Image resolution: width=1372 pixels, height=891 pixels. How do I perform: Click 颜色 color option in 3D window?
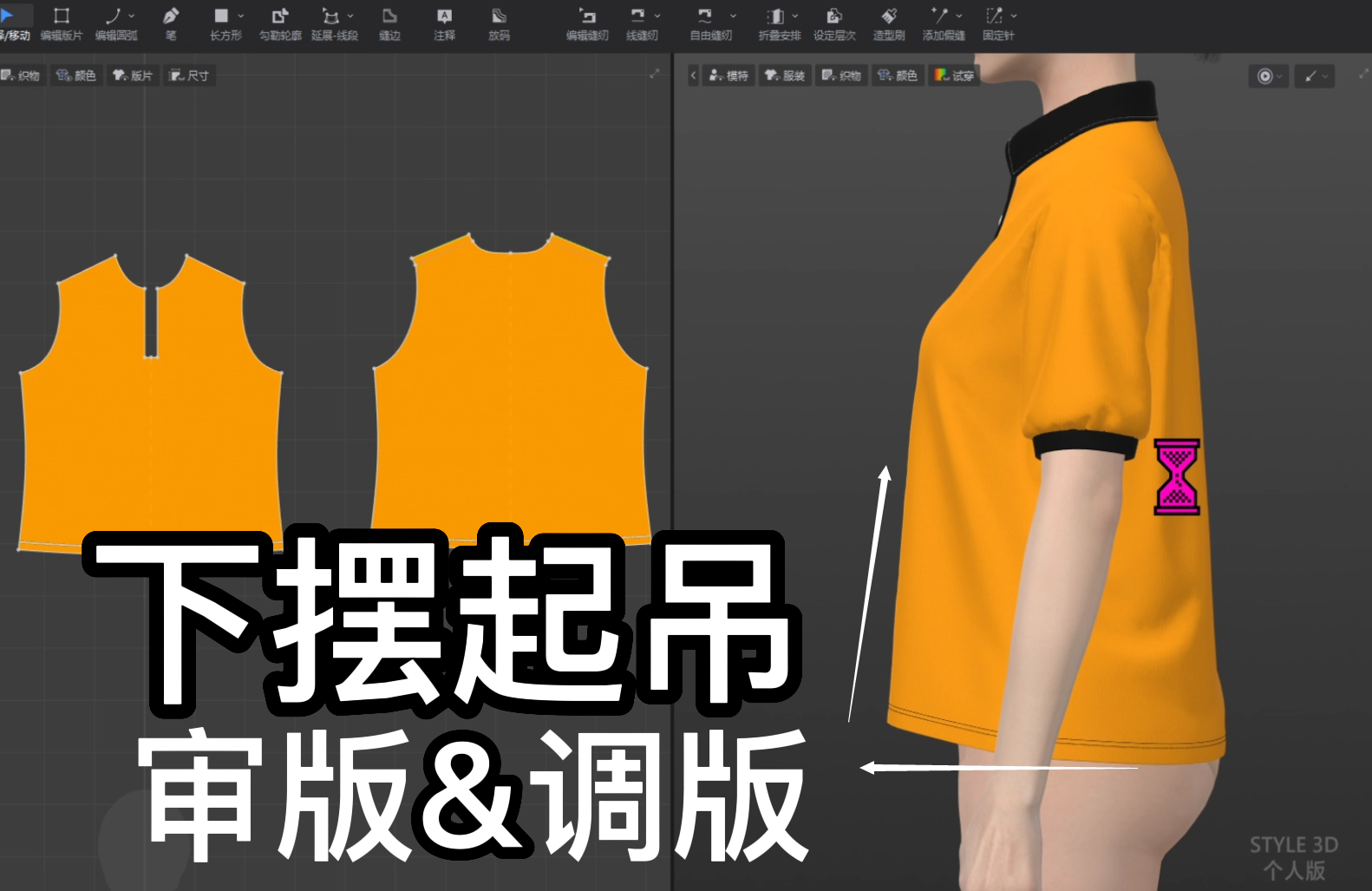pyautogui.click(x=898, y=75)
